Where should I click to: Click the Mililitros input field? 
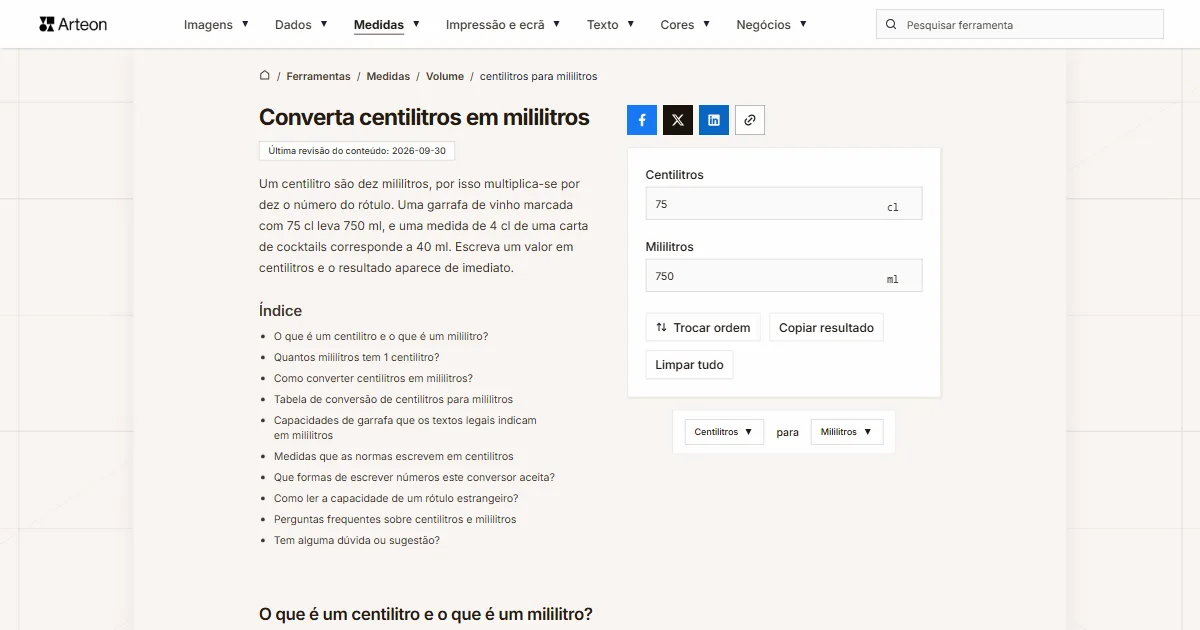pos(784,276)
